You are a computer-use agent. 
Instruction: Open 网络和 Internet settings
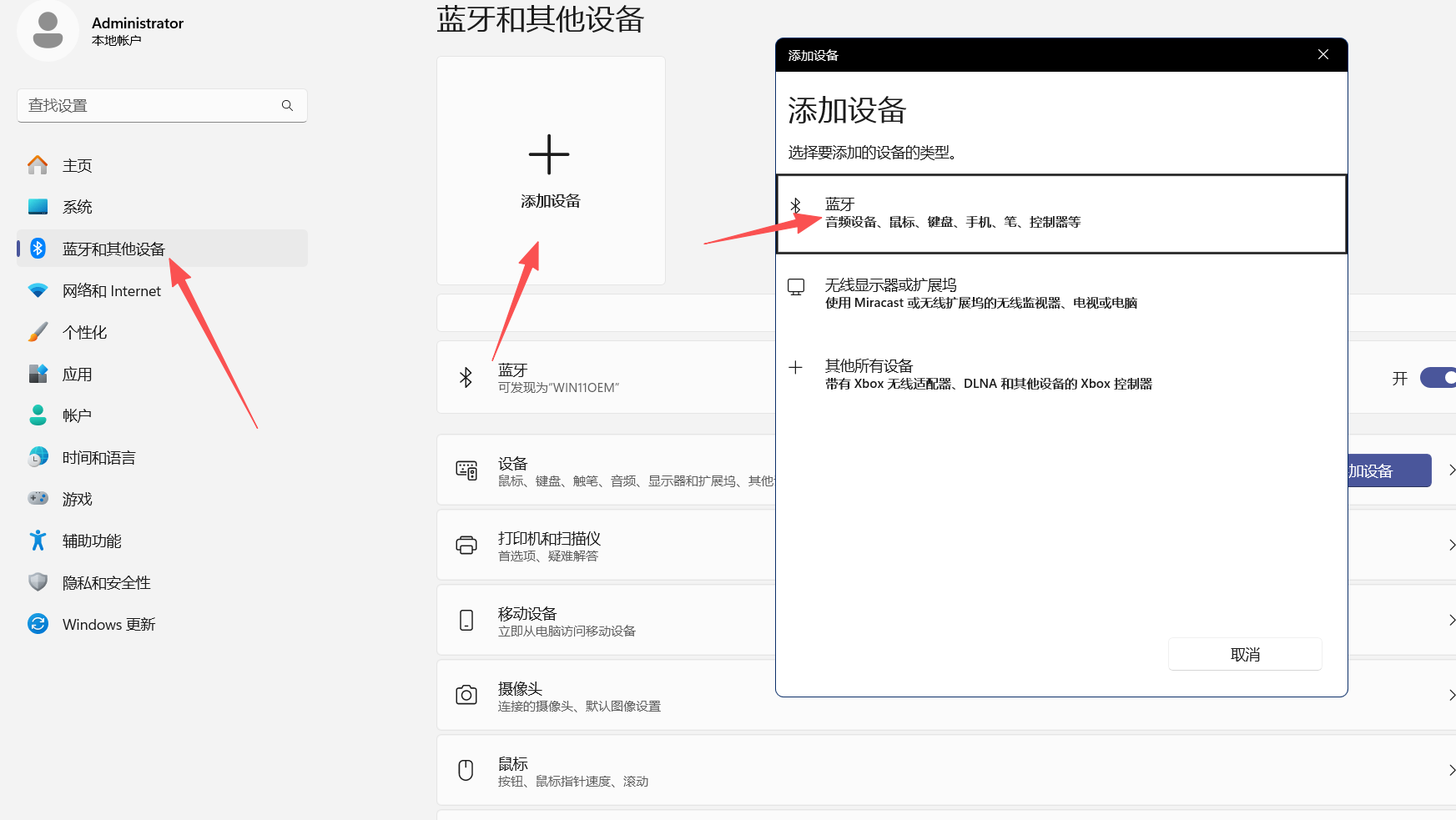coord(112,290)
